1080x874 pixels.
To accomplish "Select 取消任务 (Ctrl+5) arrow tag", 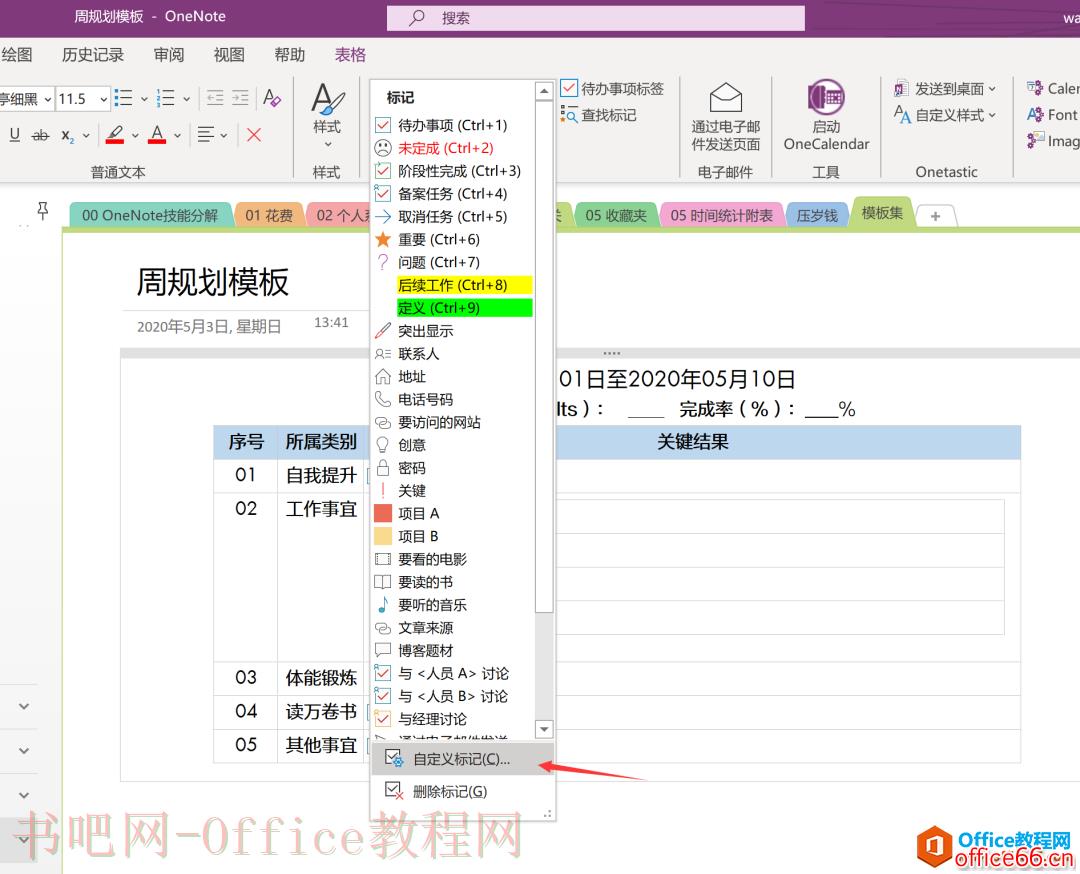I will pos(453,216).
